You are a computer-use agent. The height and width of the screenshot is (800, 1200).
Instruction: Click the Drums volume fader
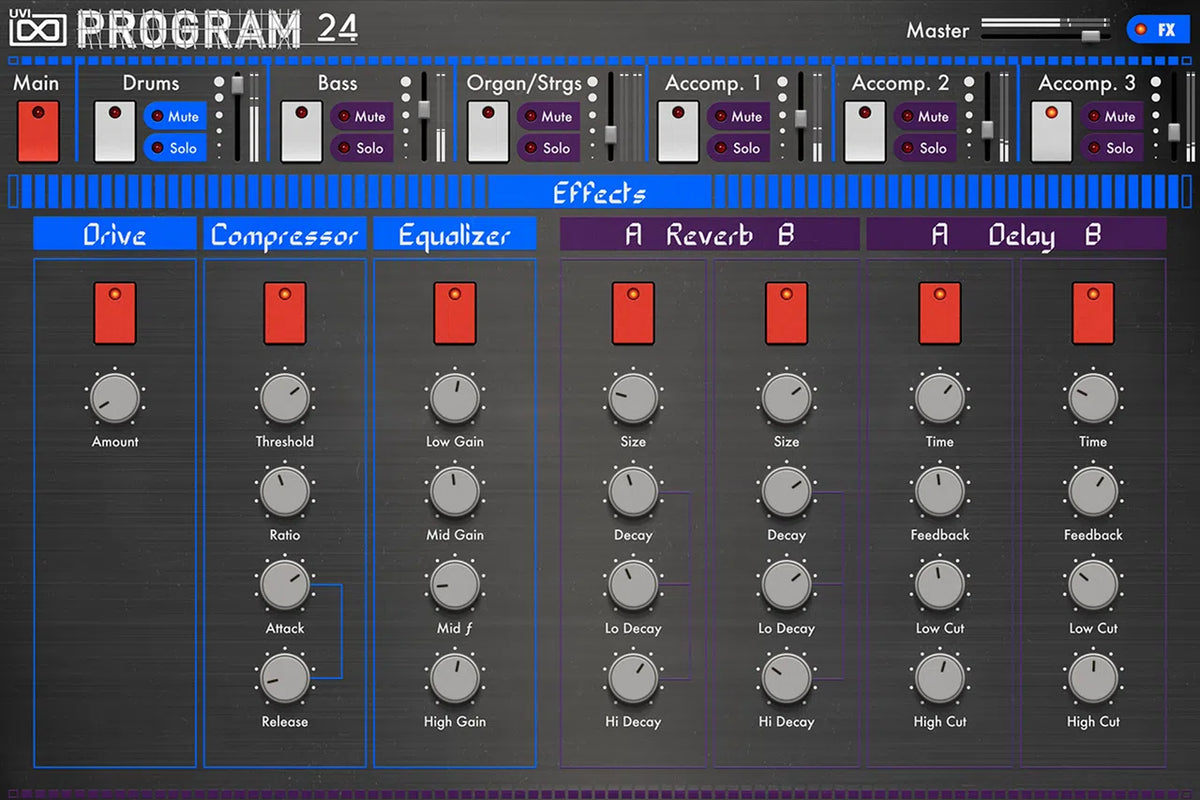(x=238, y=87)
